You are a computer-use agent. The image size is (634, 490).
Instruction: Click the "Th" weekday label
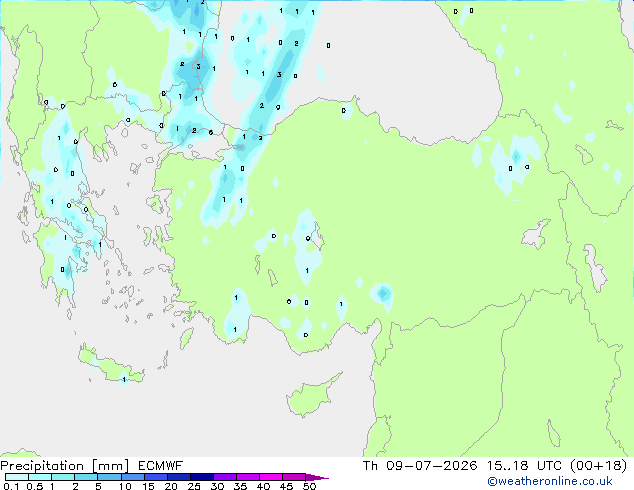[x=370, y=466]
